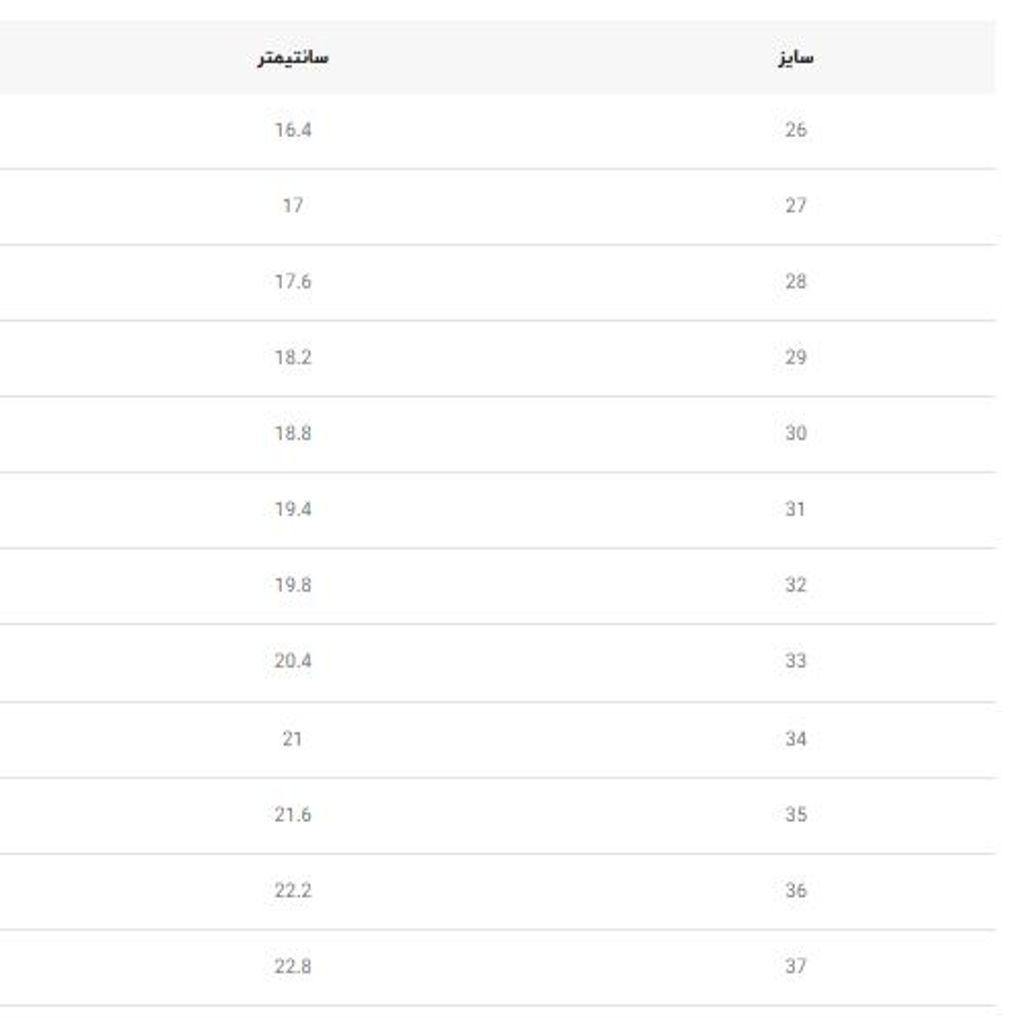Select the 19.8 centimeter cell

point(293,586)
